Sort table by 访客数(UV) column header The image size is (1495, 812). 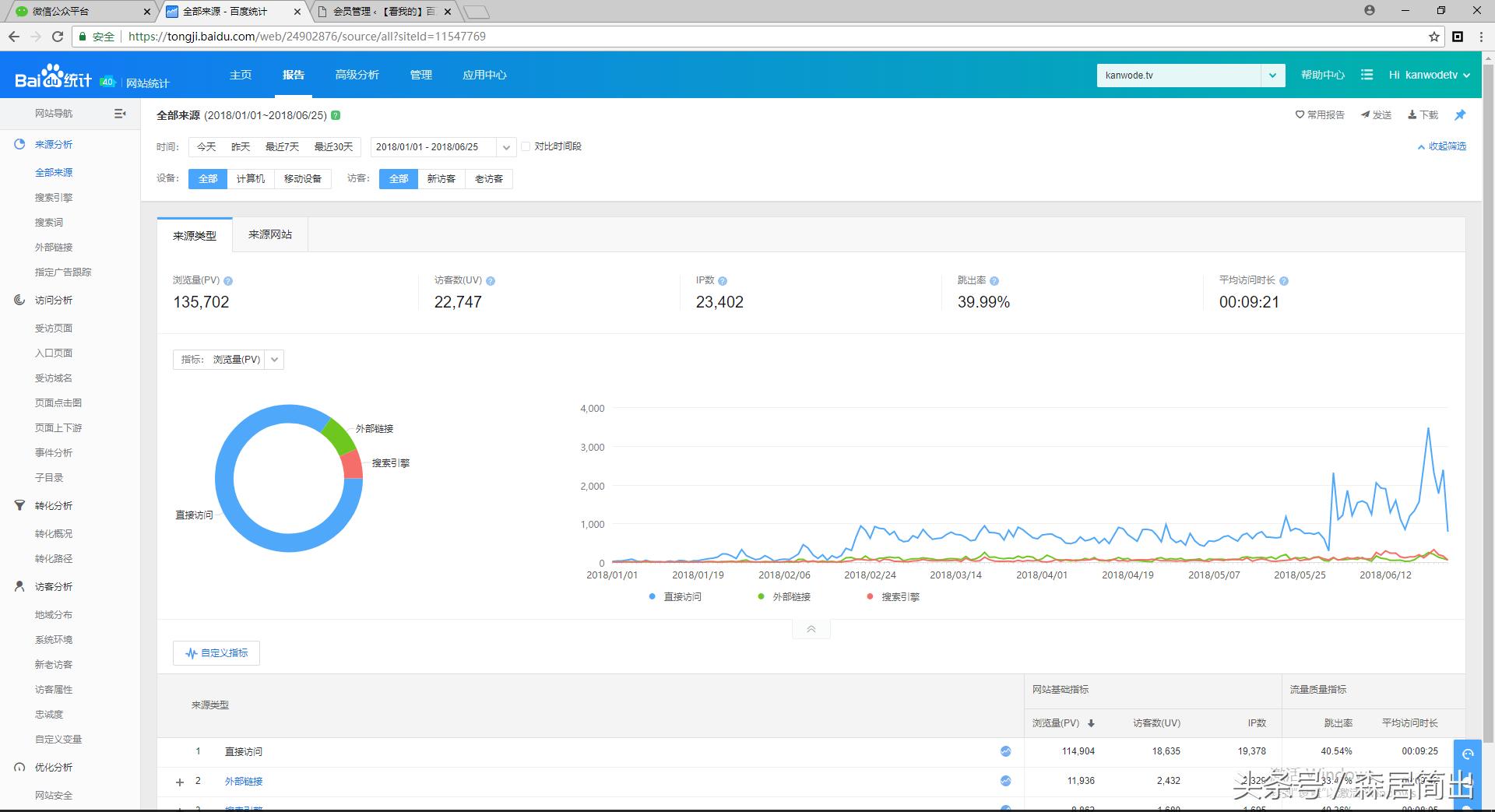pyautogui.click(x=1156, y=723)
